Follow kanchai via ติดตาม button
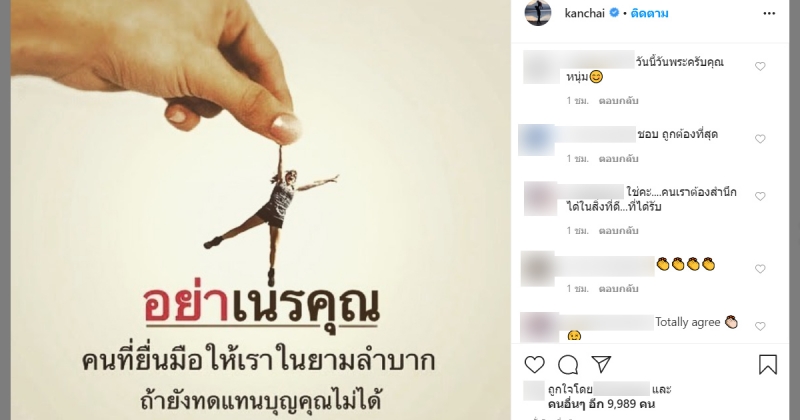The width and height of the screenshot is (800, 420). (649, 14)
